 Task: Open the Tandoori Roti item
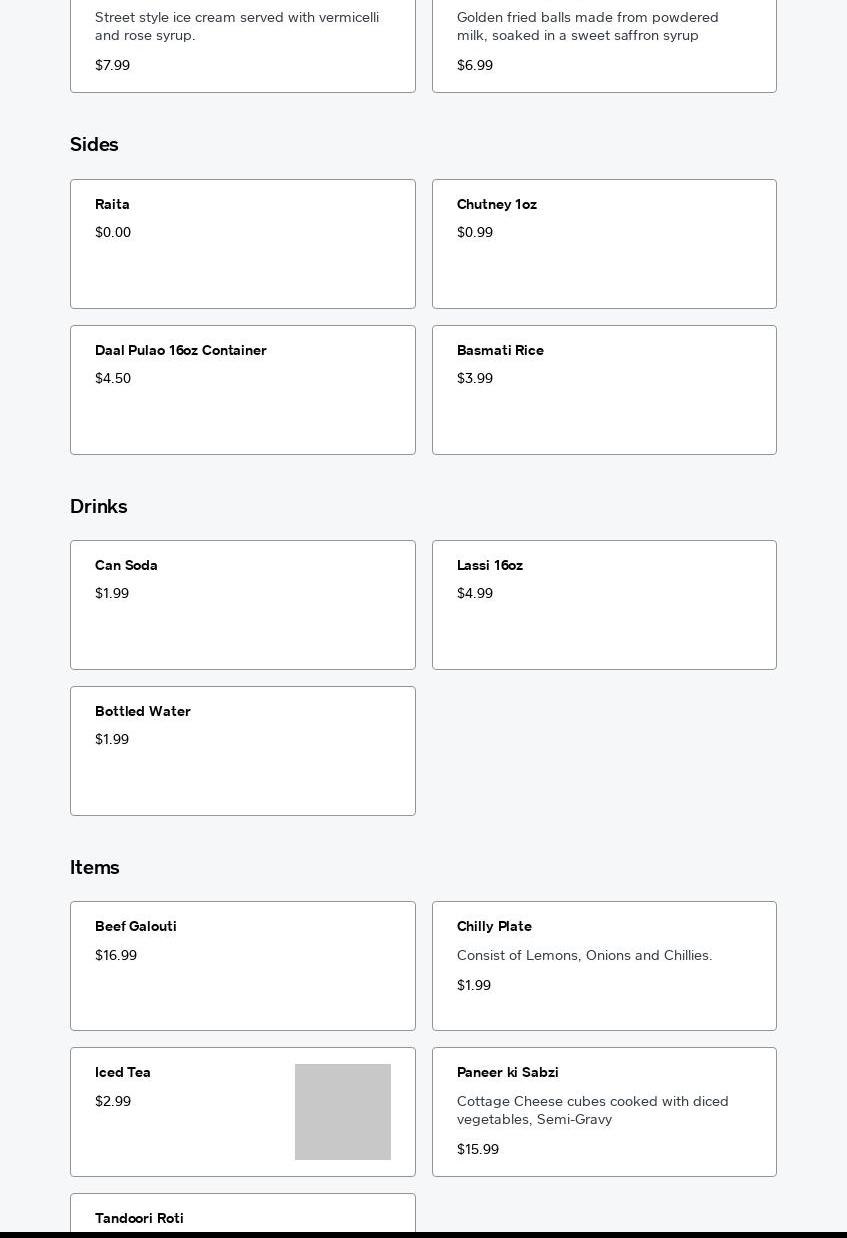[x=243, y=1215]
